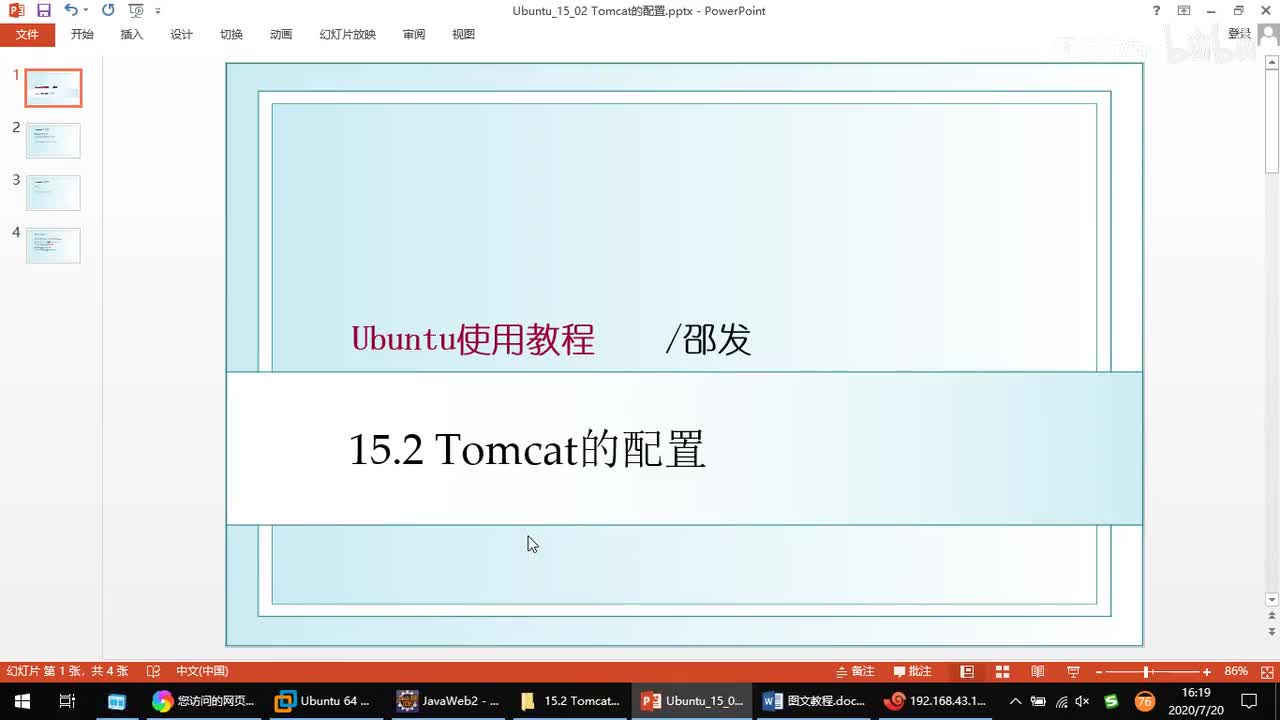
Task: Open 192.168.43.1 taskbar application
Action: (936, 701)
